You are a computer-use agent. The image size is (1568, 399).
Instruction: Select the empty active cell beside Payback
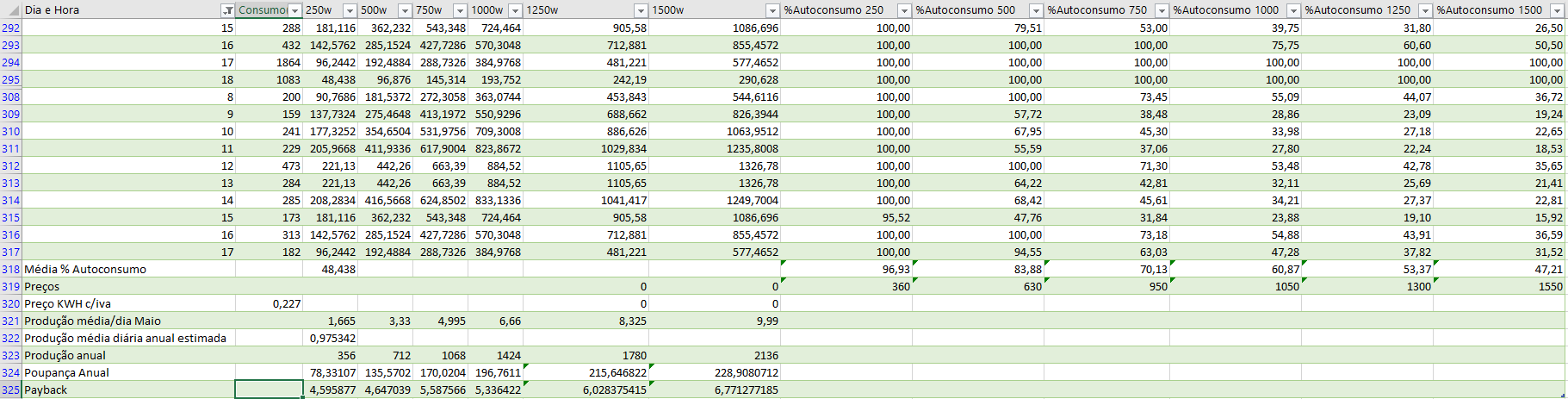(x=270, y=390)
